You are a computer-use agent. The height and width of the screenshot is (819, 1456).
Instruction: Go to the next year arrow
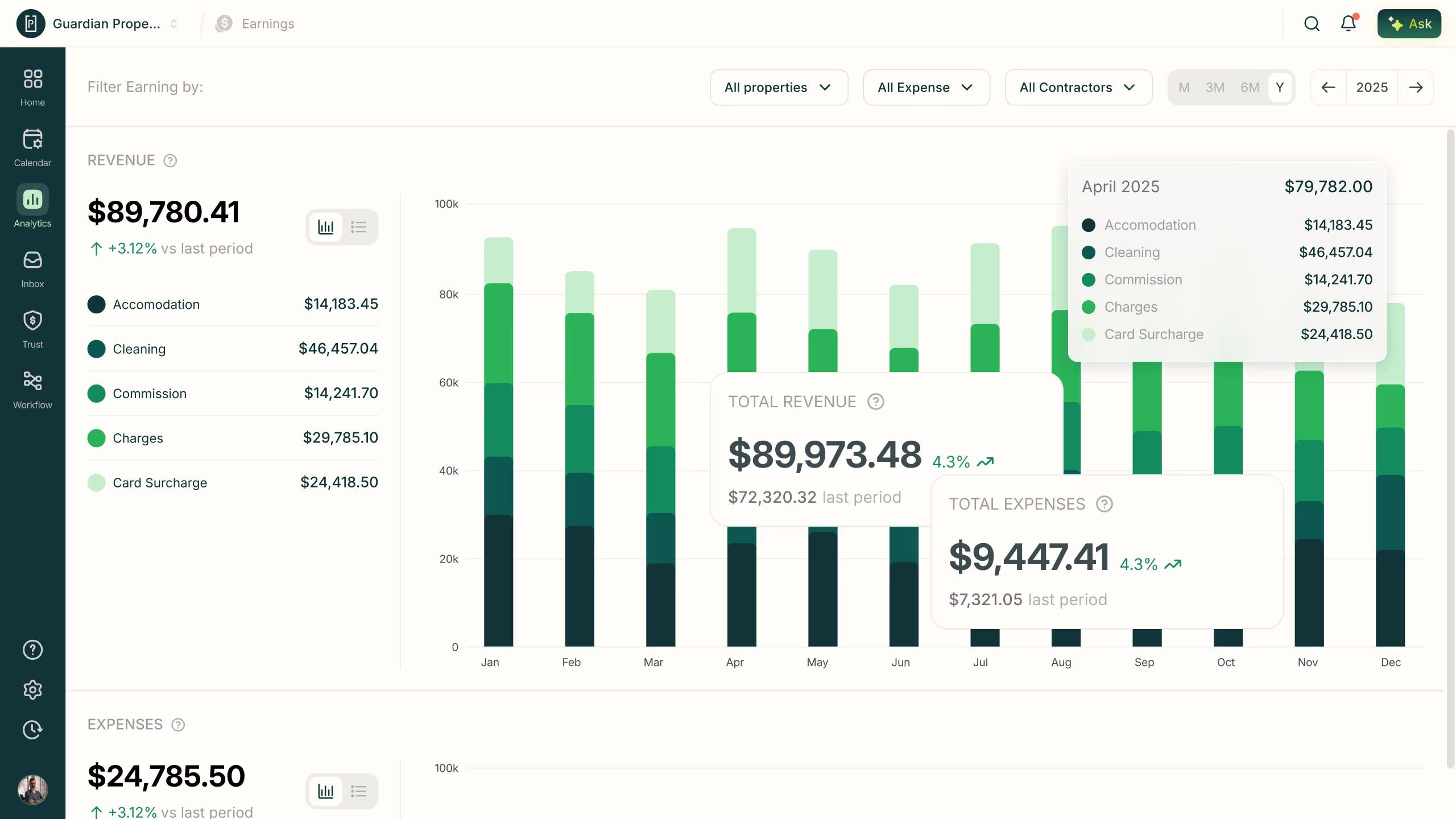point(1416,88)
